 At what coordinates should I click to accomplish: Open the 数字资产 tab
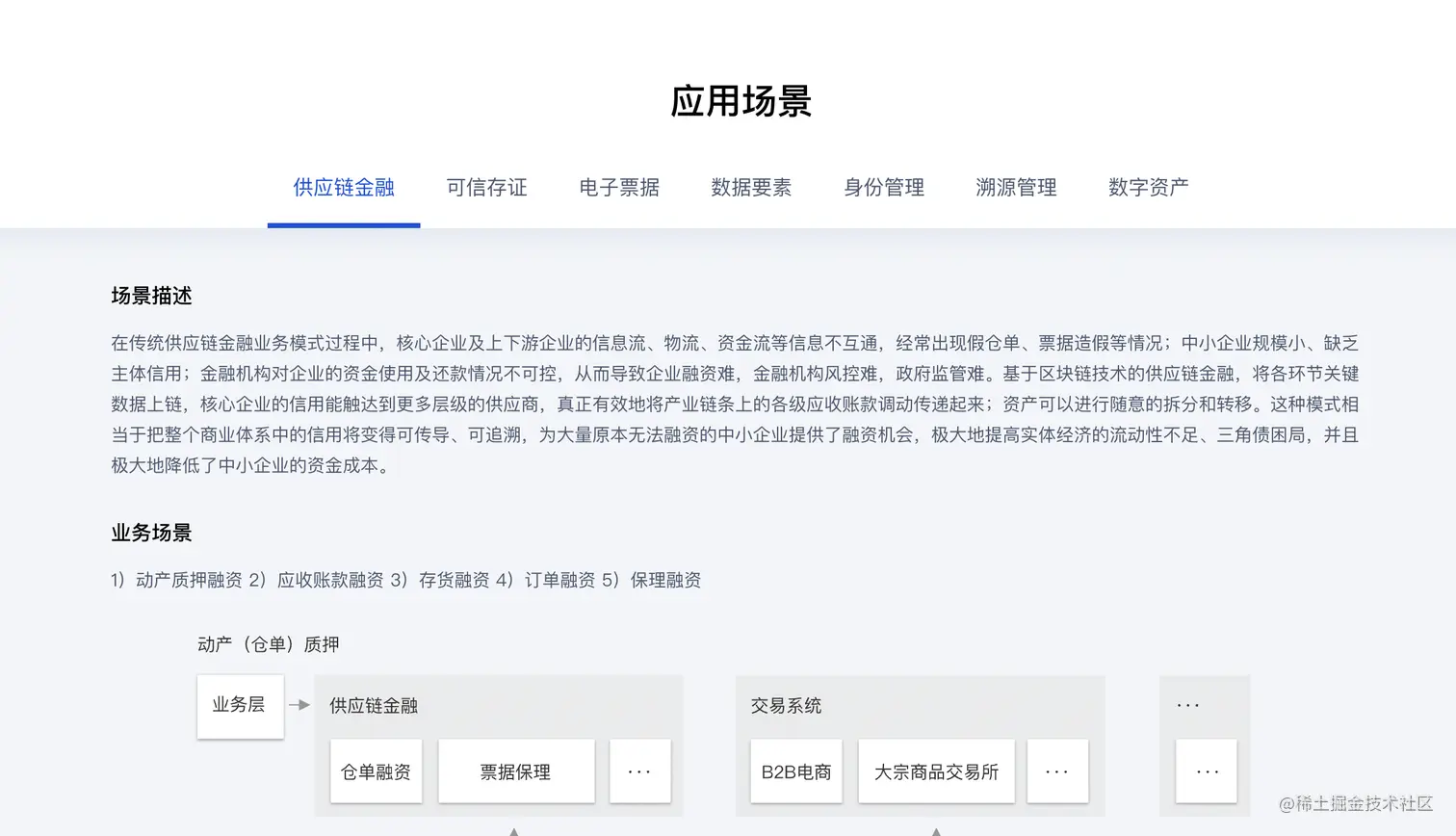point(1149,188)
